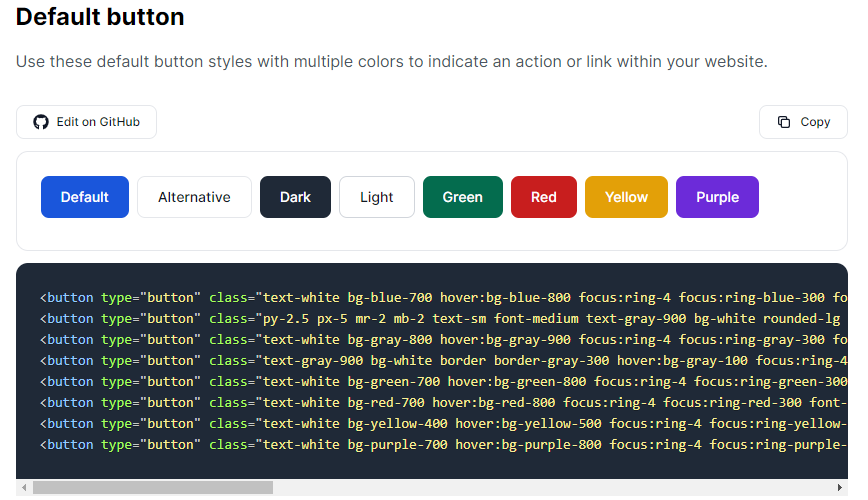Select the Alternative button
This screenshot has width=868, height=500.
(x=194, y=197)
